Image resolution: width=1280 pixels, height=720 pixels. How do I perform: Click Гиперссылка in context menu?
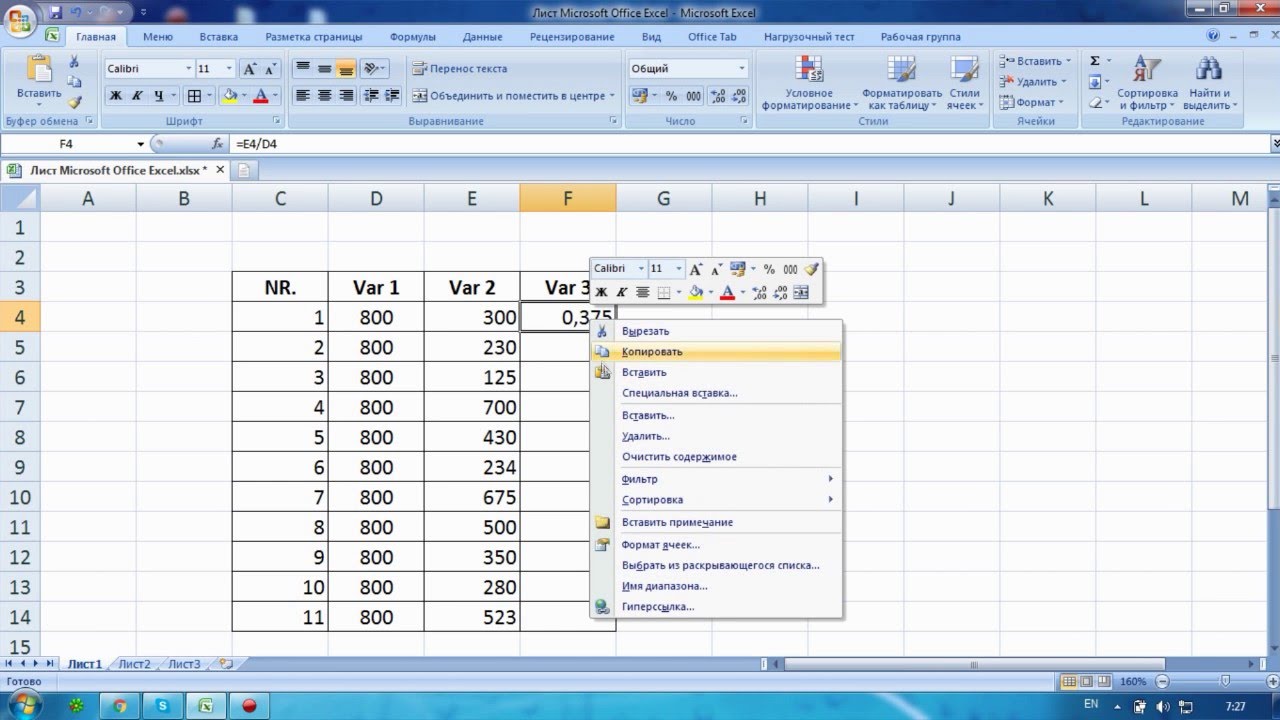716,607
